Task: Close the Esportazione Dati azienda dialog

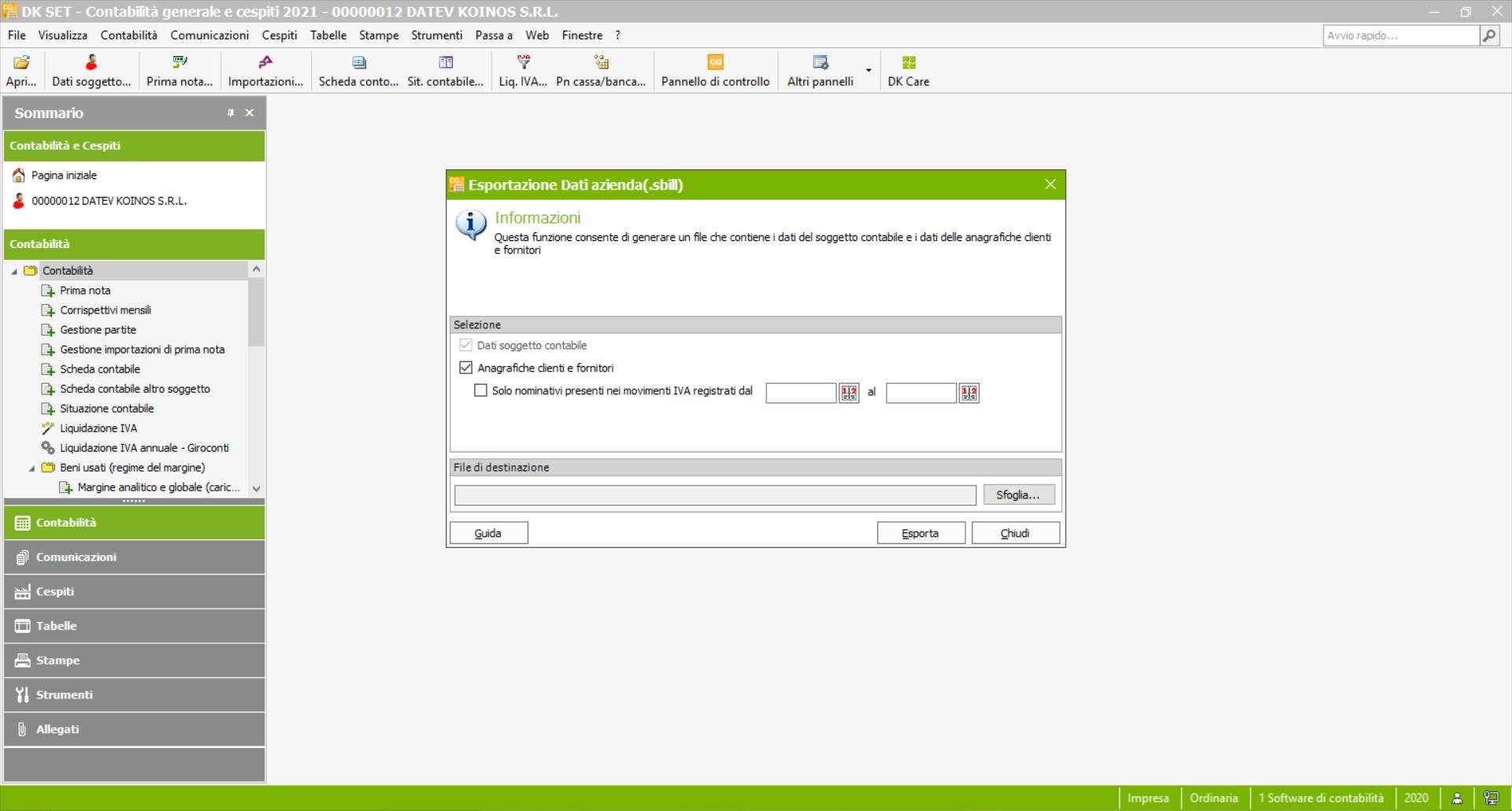Action: 1050,184
